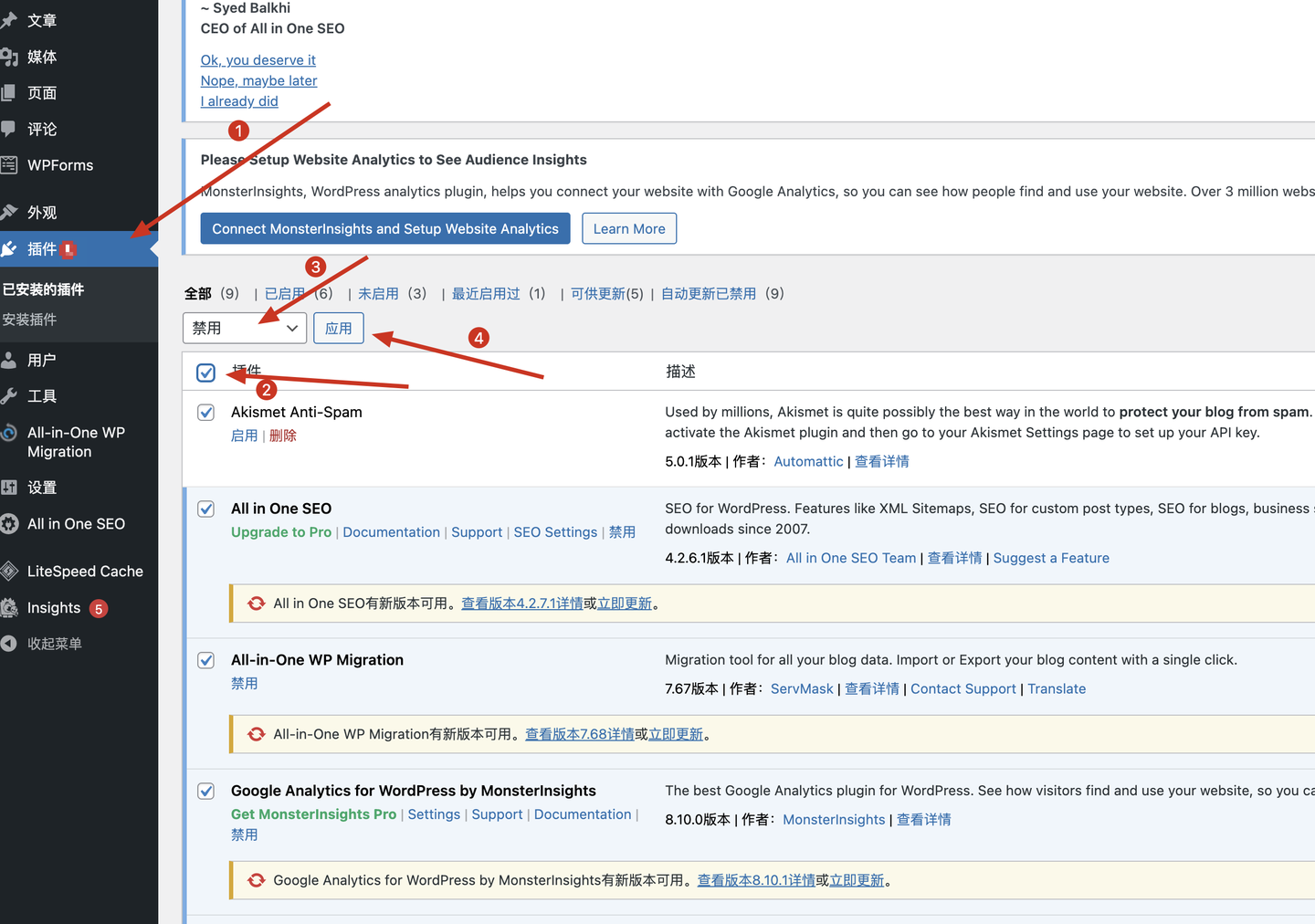Open MonsterInsights Settings link

click(x=434, y=814)
